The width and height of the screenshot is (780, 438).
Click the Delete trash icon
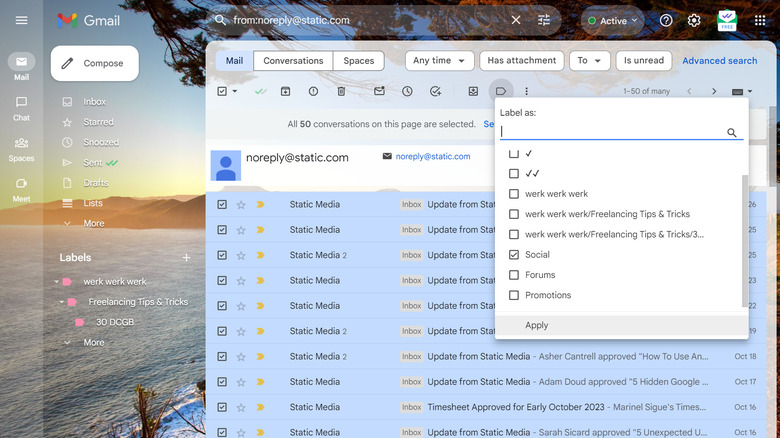[341, 91]
